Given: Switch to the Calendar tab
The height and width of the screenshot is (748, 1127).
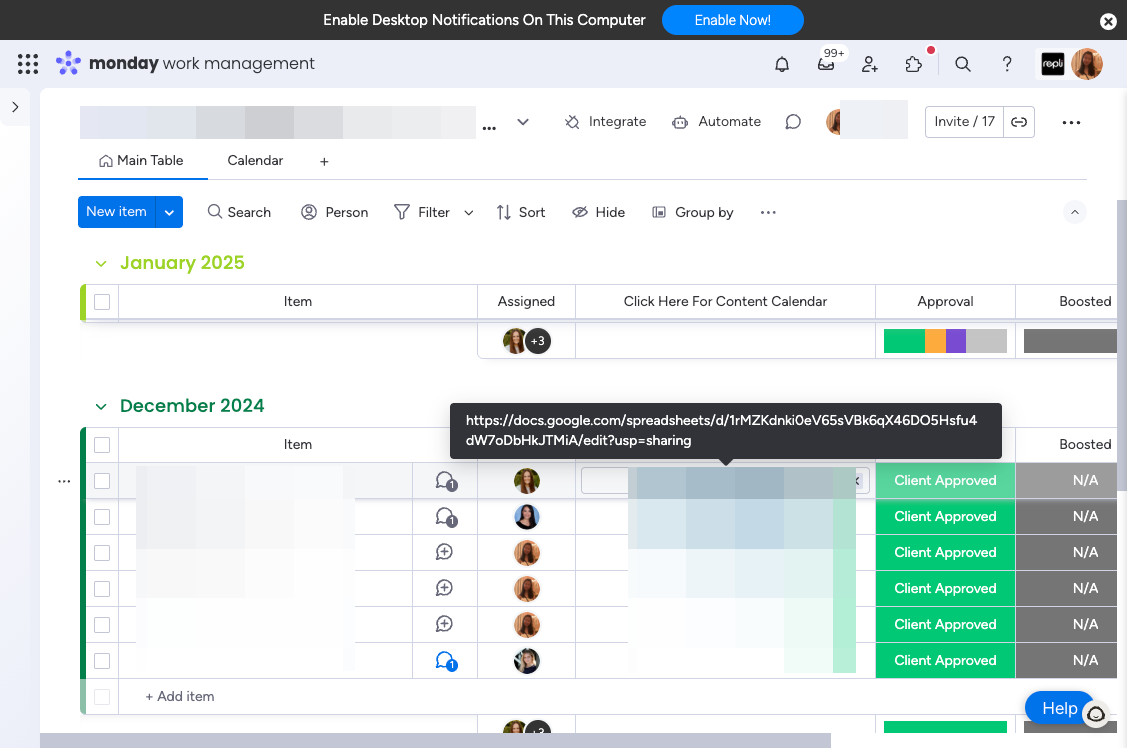Looking at the screenshot, I should point(255,161).
